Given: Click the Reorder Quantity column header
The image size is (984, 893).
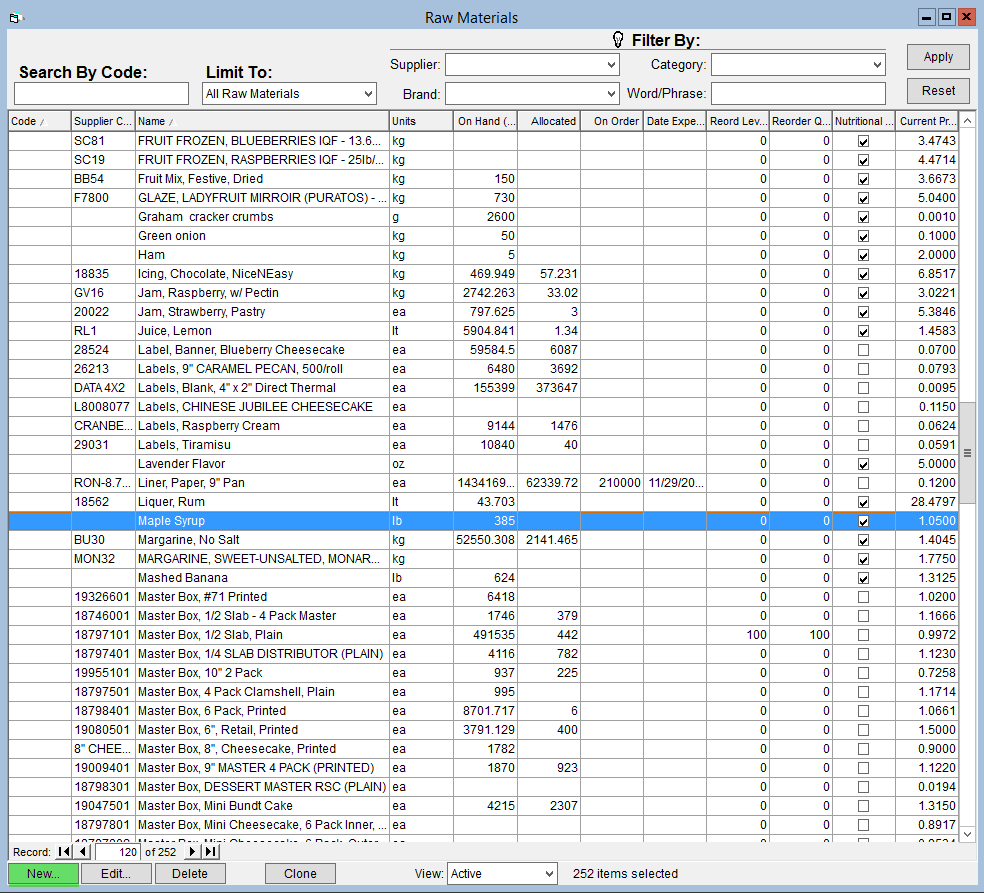Looking at the screenshot, I should point(800,121).
